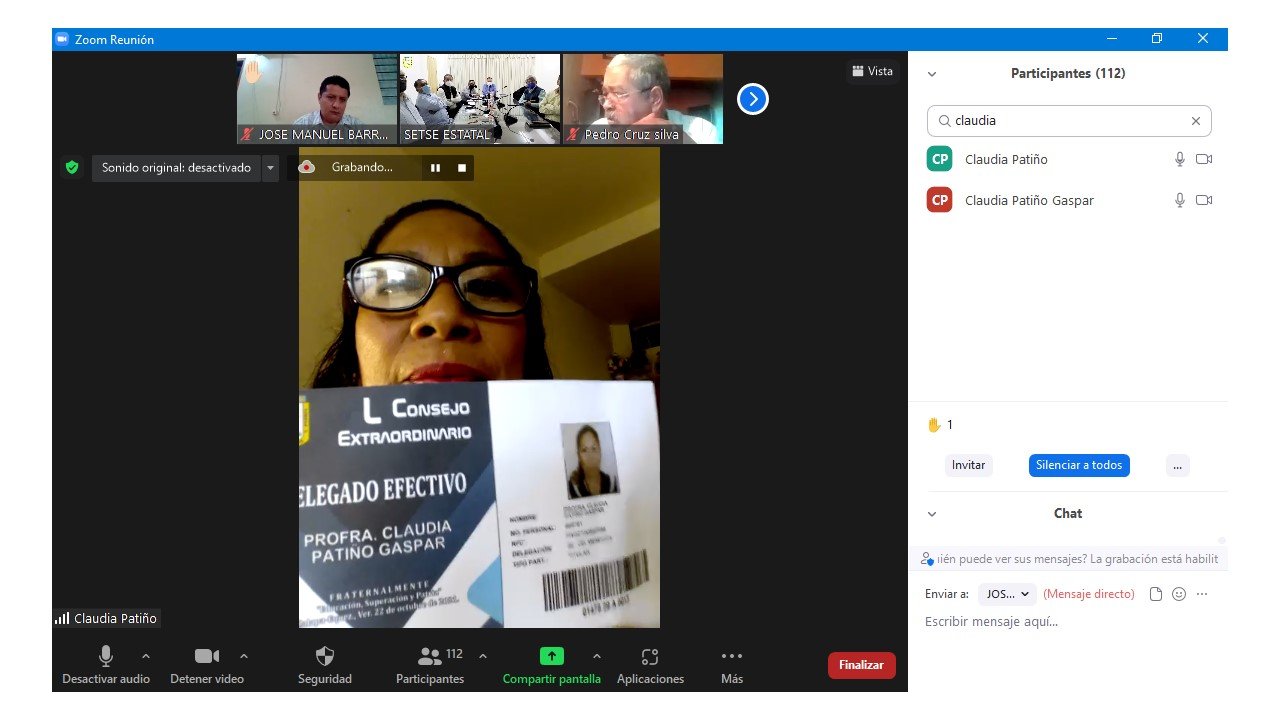
Task: Expand the Sonido original dropdown arrow
Action: point(270,168)
